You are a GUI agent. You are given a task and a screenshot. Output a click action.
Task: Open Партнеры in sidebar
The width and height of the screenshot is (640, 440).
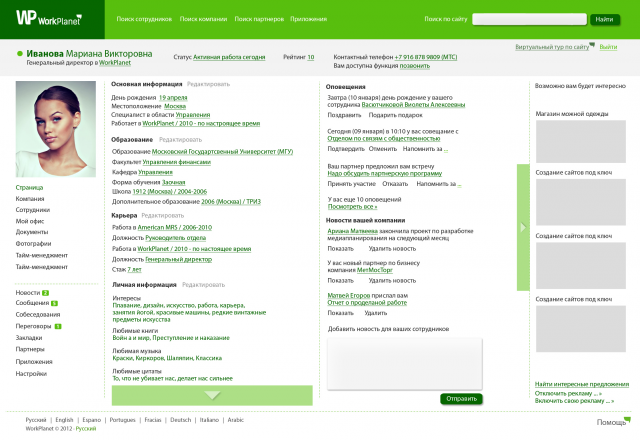30,349
